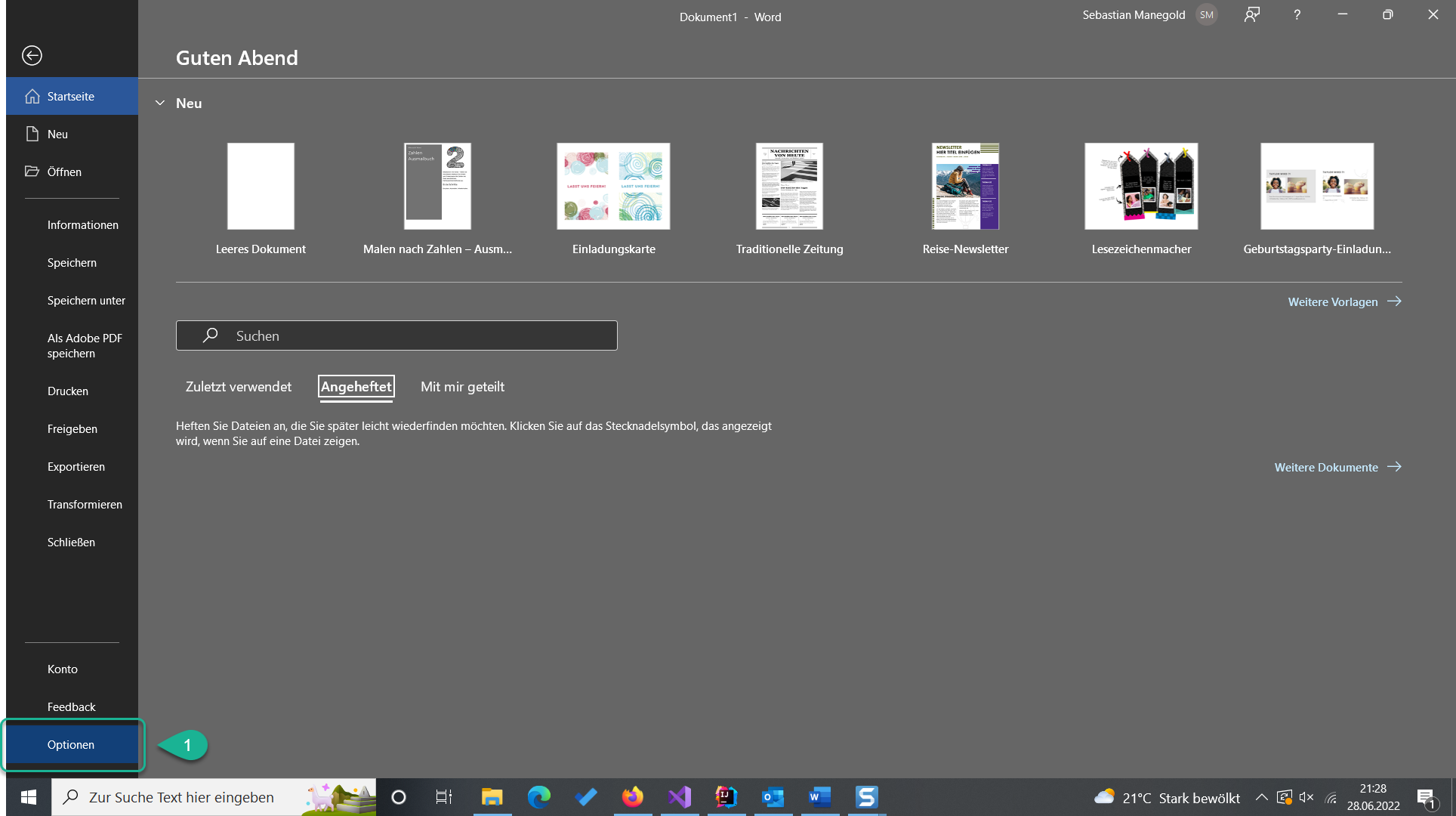Viewport: 1456px width, 816px height.
Task: Select the Leeres Dokument template
Action: click(x=261, y=187)
